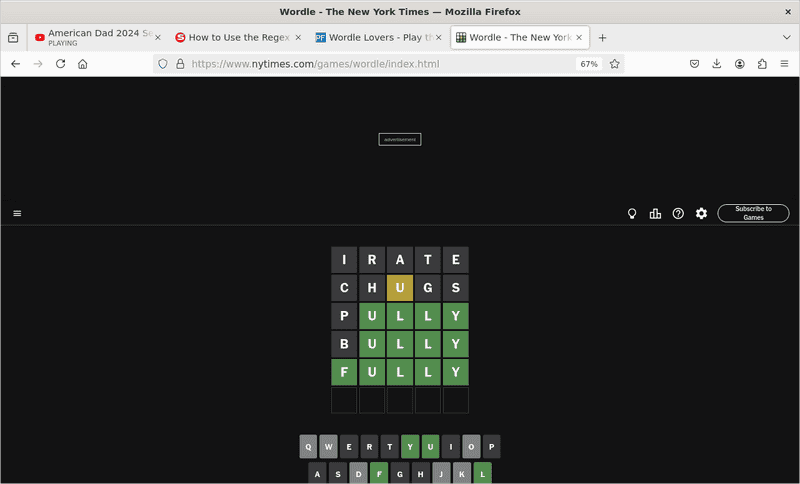
Task: Tap the W key on the keyboard
Action: click(x=329, y=447)
